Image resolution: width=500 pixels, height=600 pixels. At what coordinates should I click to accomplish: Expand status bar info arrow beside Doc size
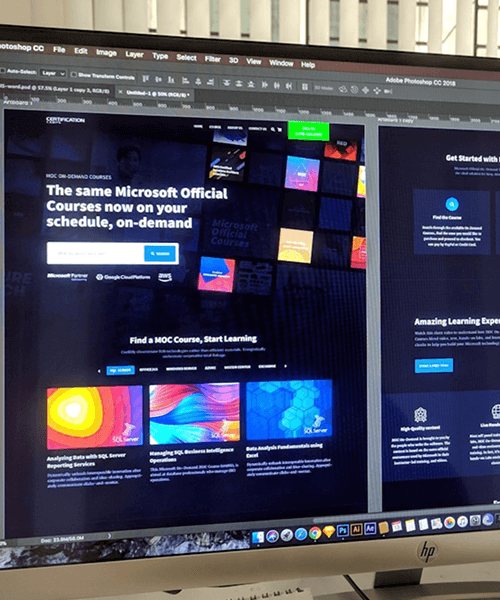(109, 536)
